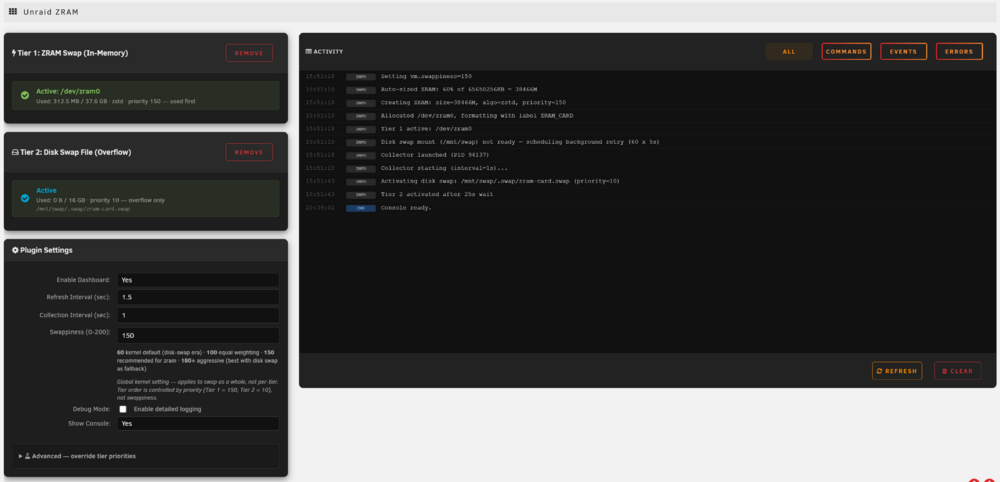Open the Enable Dashboard dropdown

tap(198, 280)
